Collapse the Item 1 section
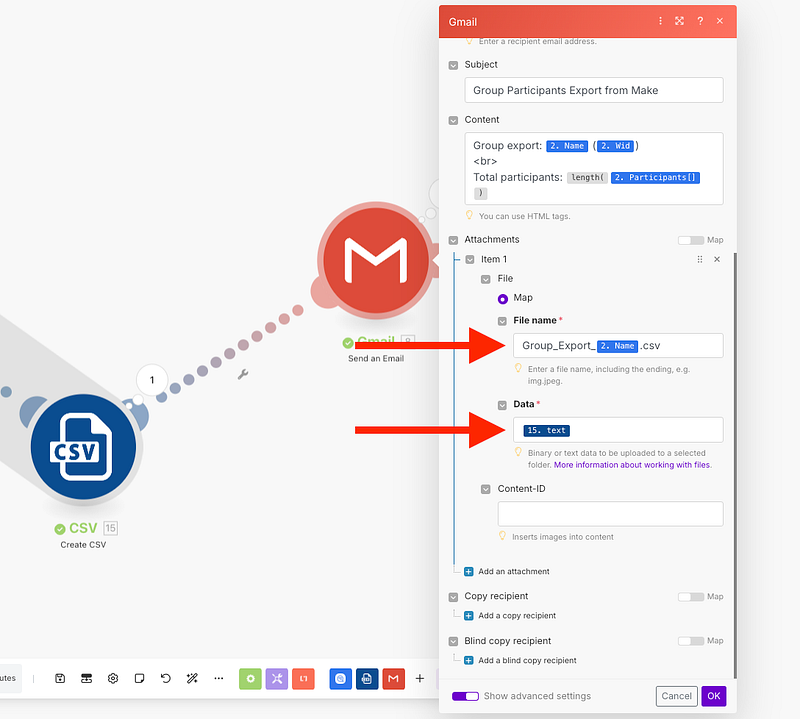 click(x=470, y=259)
